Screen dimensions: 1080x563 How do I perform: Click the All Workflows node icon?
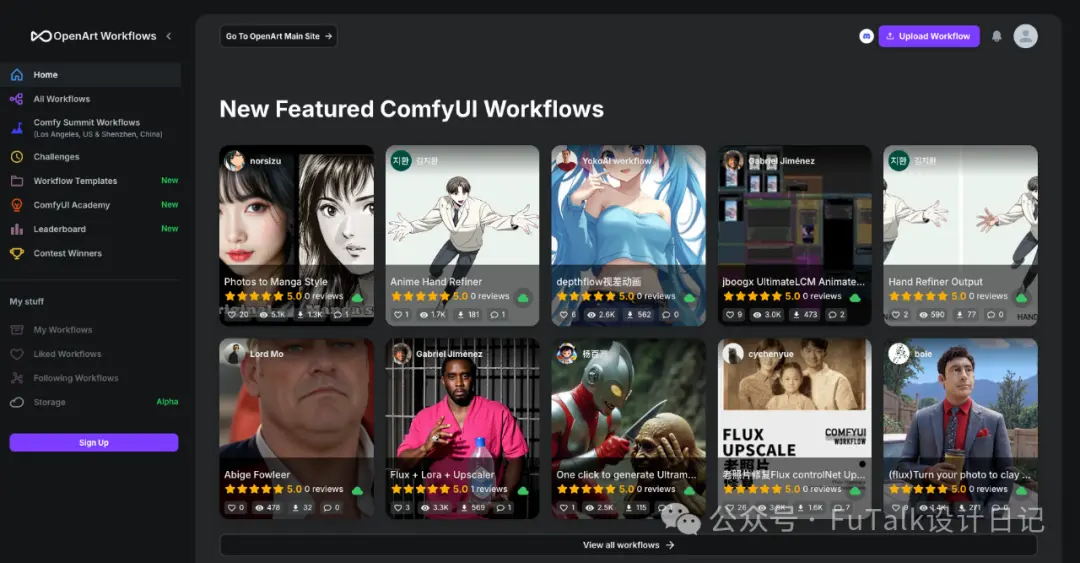click(x=17, y=99)
